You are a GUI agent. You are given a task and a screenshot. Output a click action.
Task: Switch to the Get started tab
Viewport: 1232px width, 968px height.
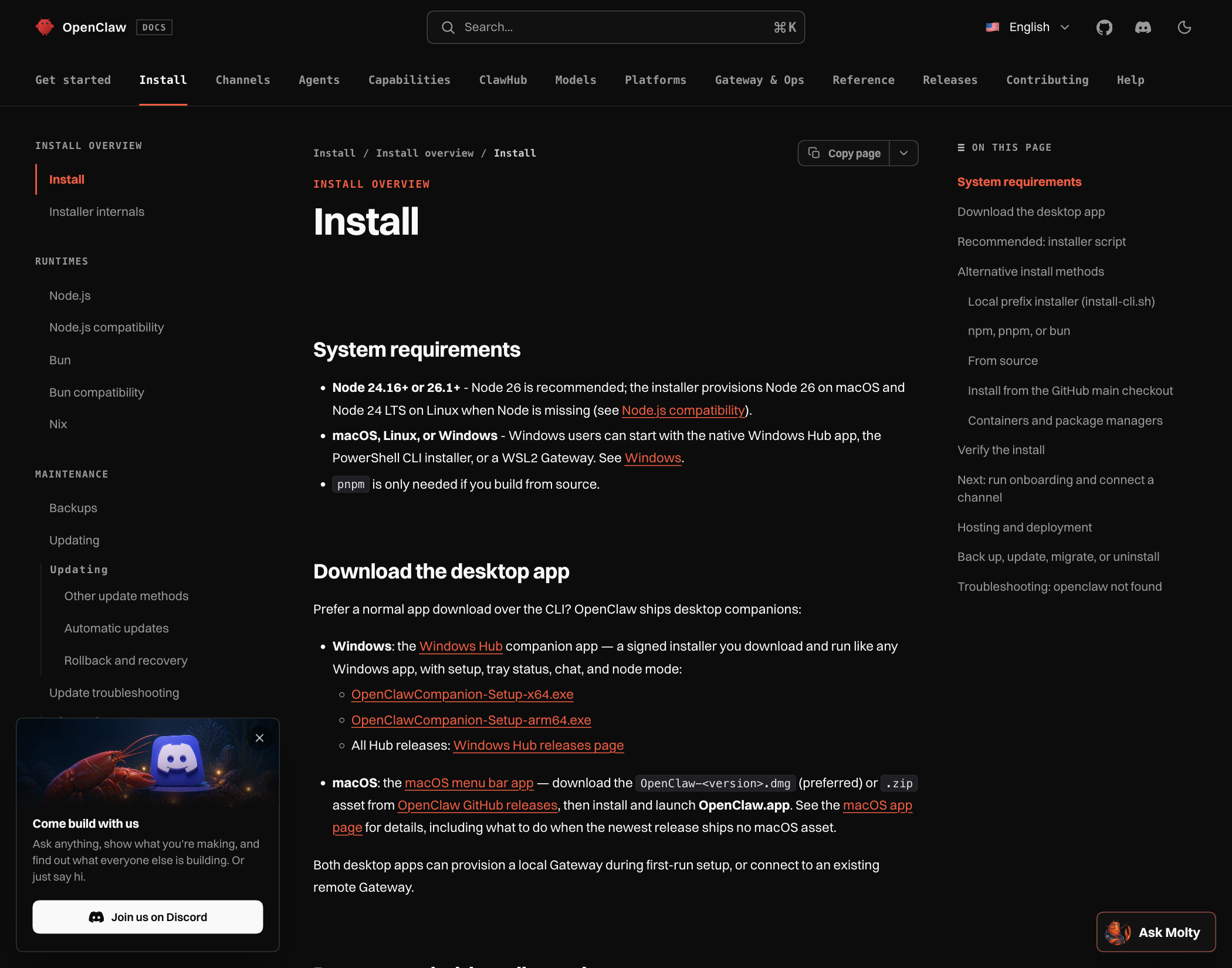(x=73, y=80)
